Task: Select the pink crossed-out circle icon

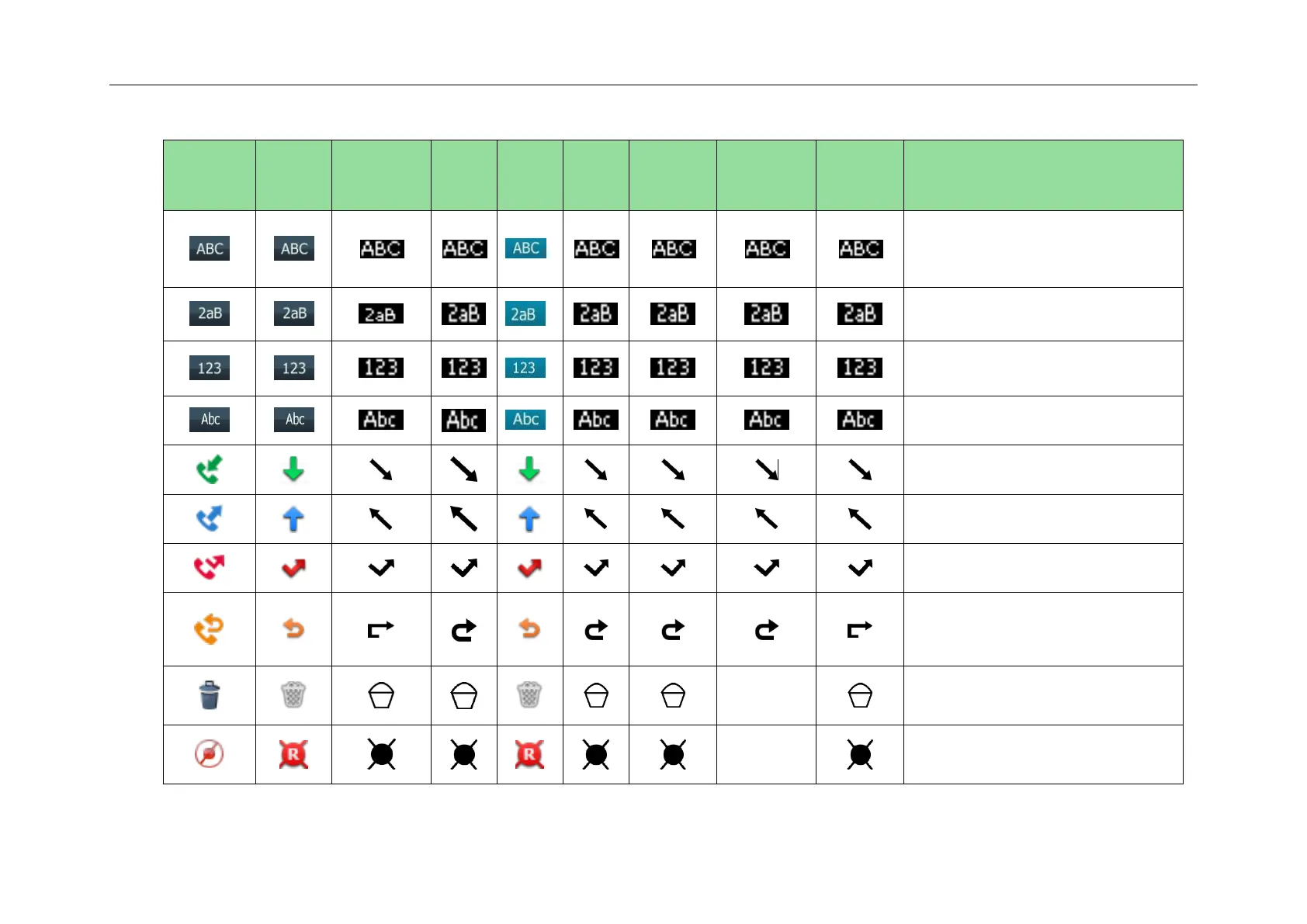Action: (209, 753)
